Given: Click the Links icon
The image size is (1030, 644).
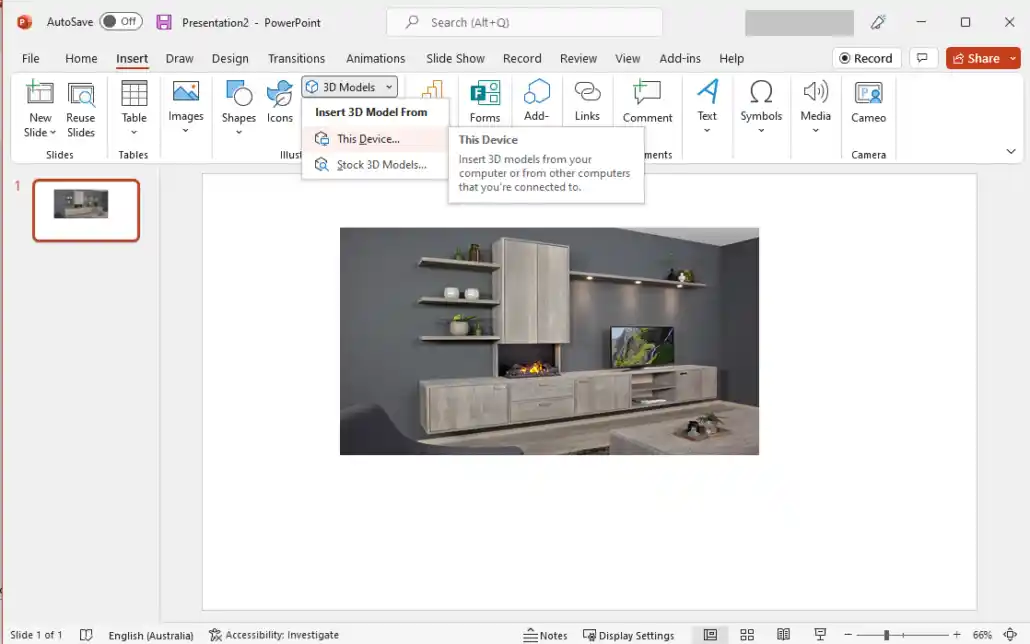Looking at the screenshot, I should [587, 102].
